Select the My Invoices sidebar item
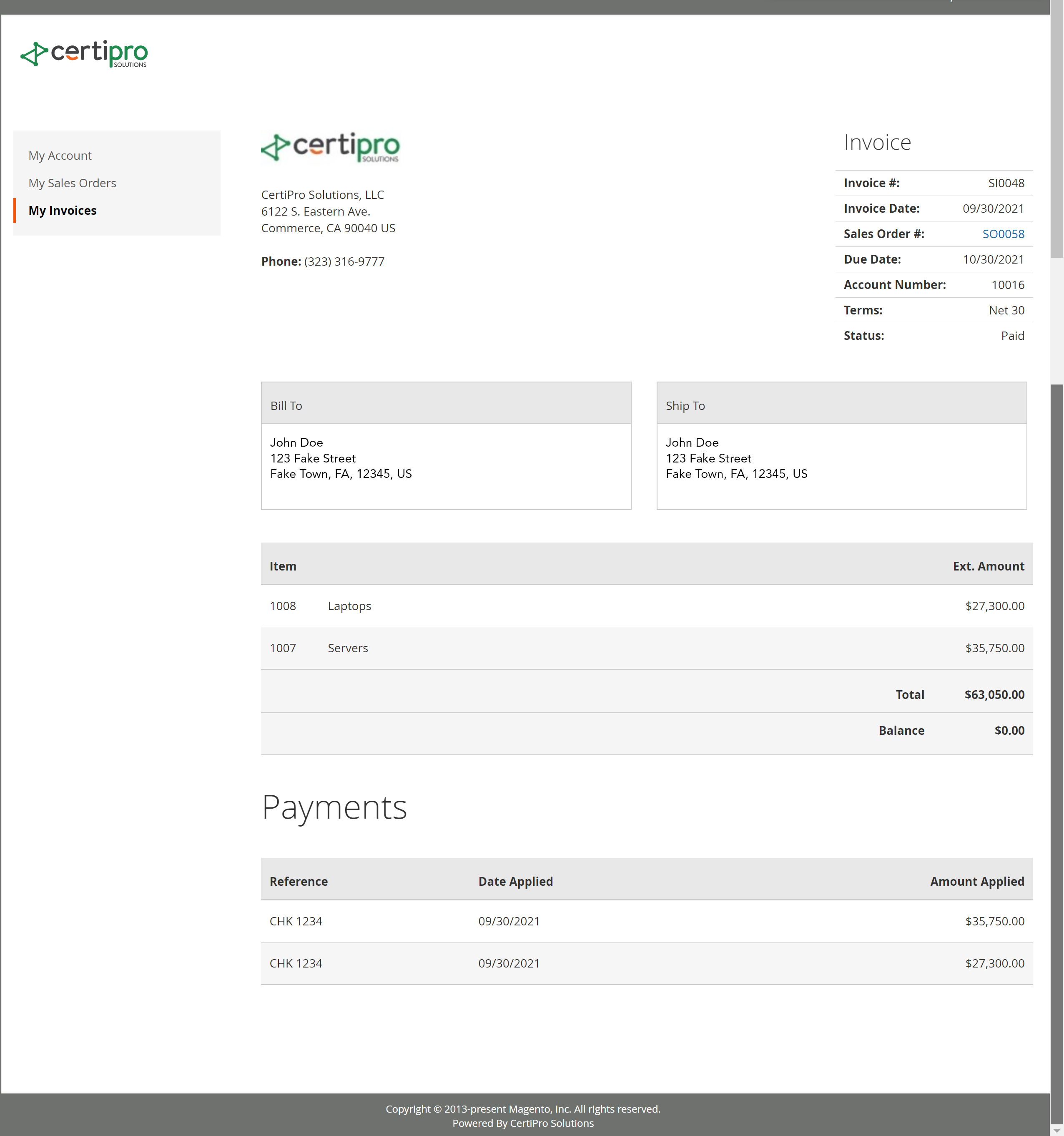The image size is (1064, 1136). point(62,210)
